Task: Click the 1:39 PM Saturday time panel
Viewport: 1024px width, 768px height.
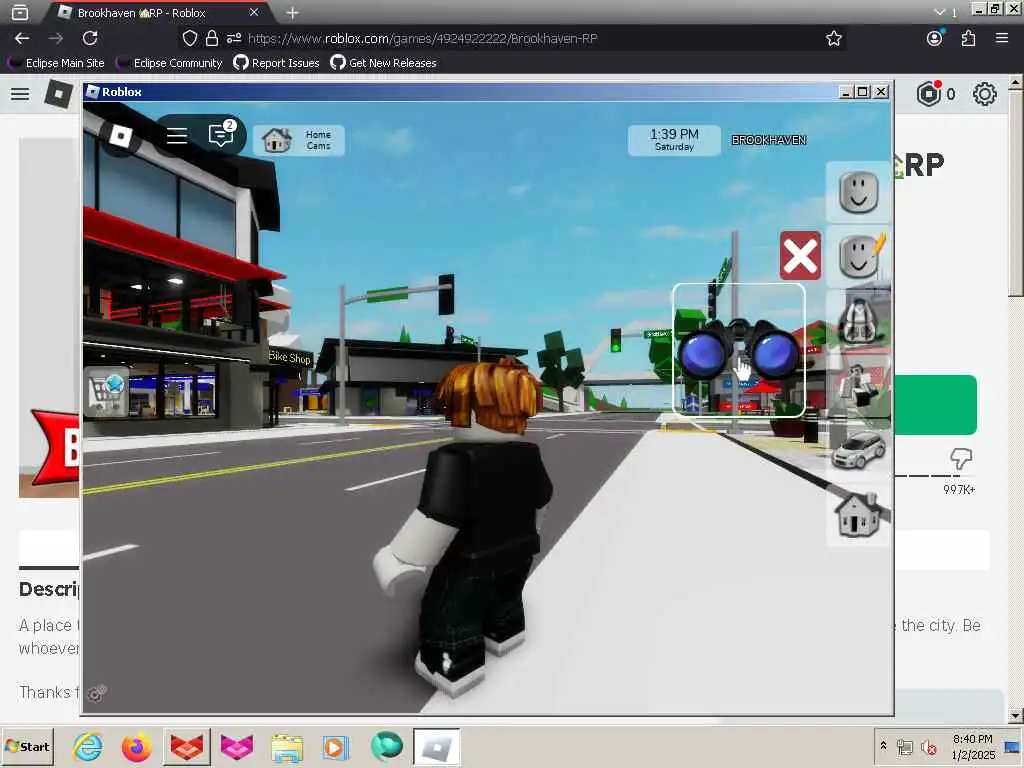Action: 674,140
